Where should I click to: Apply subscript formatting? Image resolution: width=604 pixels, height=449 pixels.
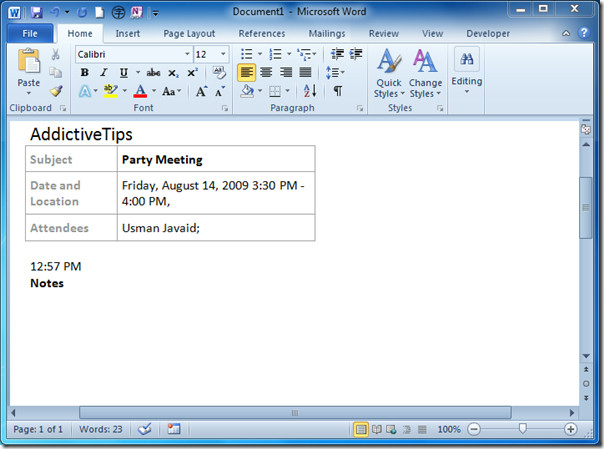coord(173,73)
